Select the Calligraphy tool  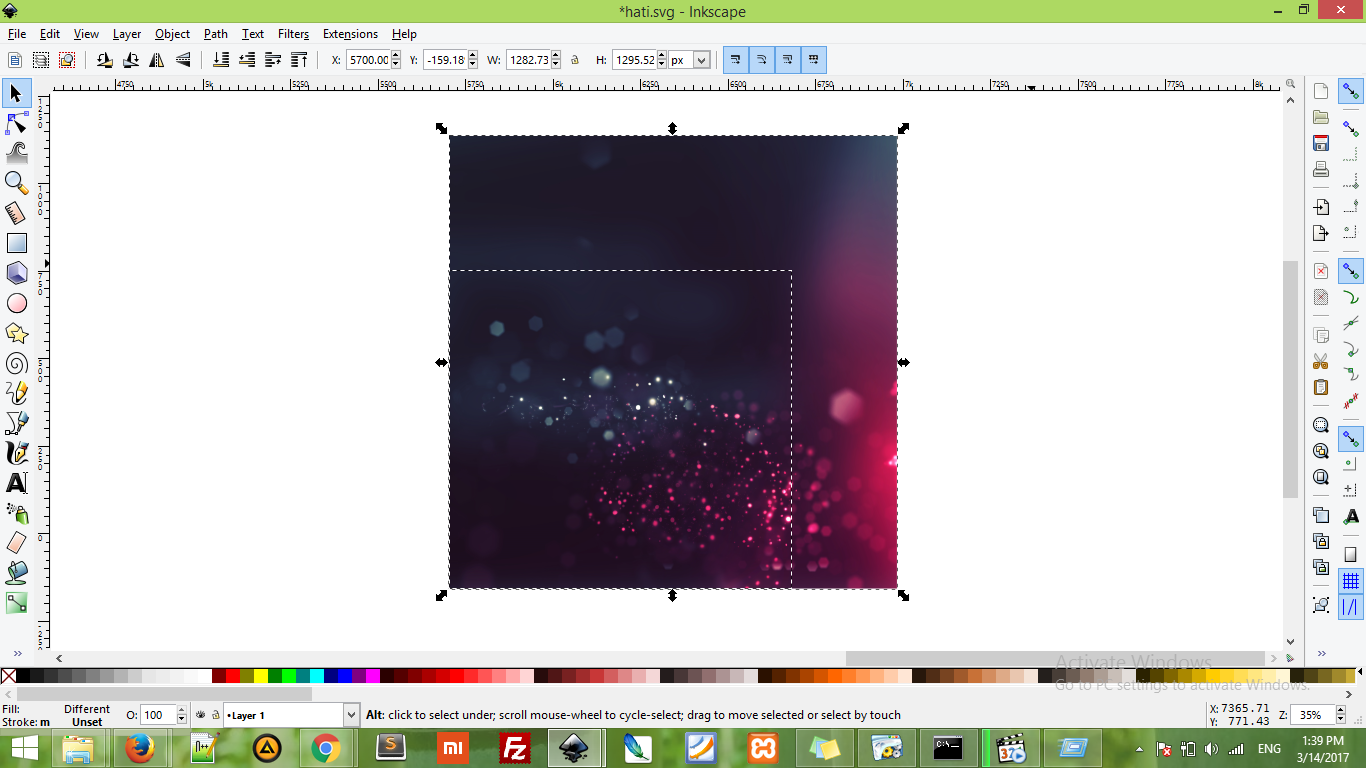[16, 453]
